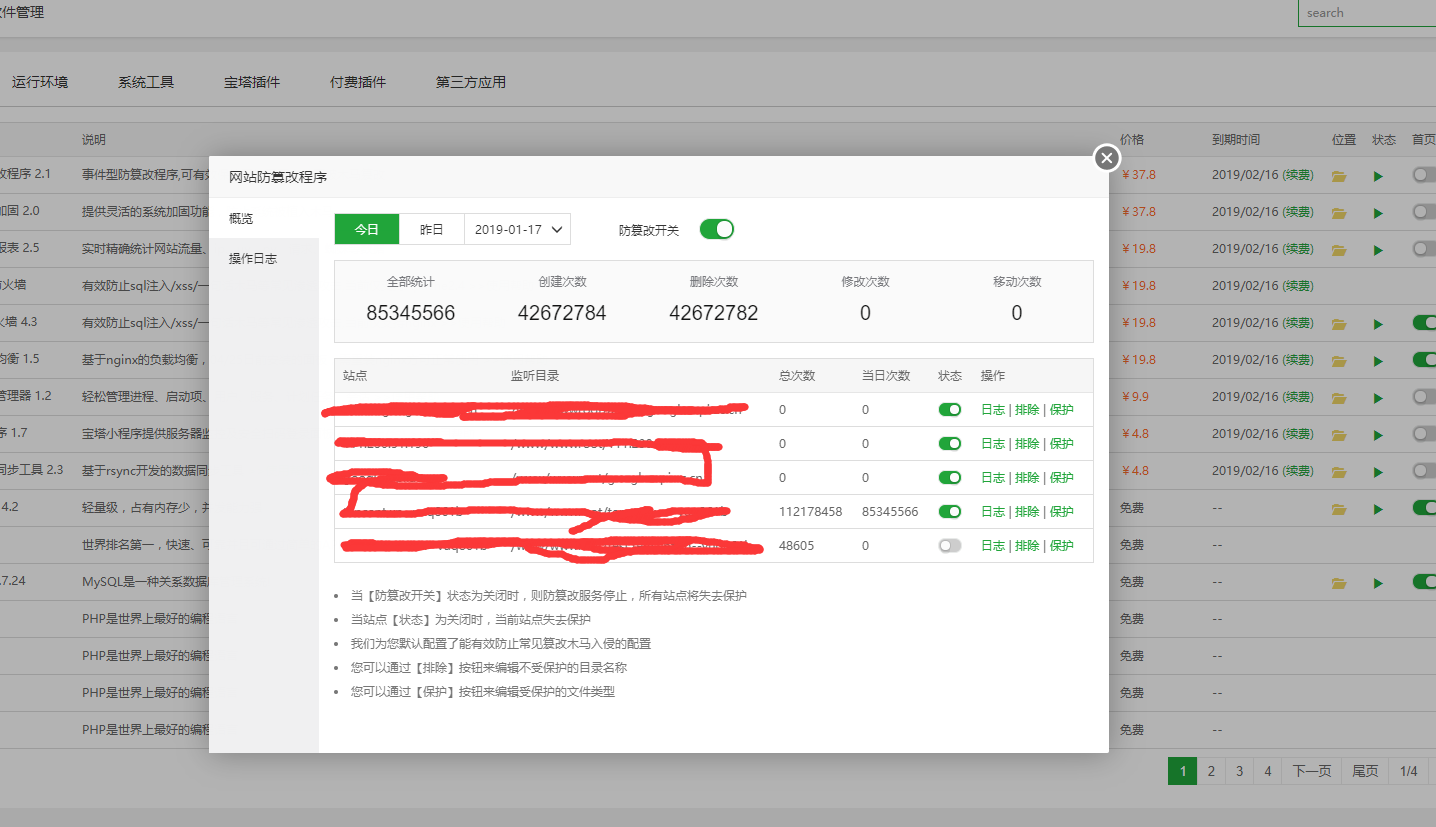Toggle the 防篡改开关 master switch
This screenshot has height=827, width=1436.
[717, 229]
